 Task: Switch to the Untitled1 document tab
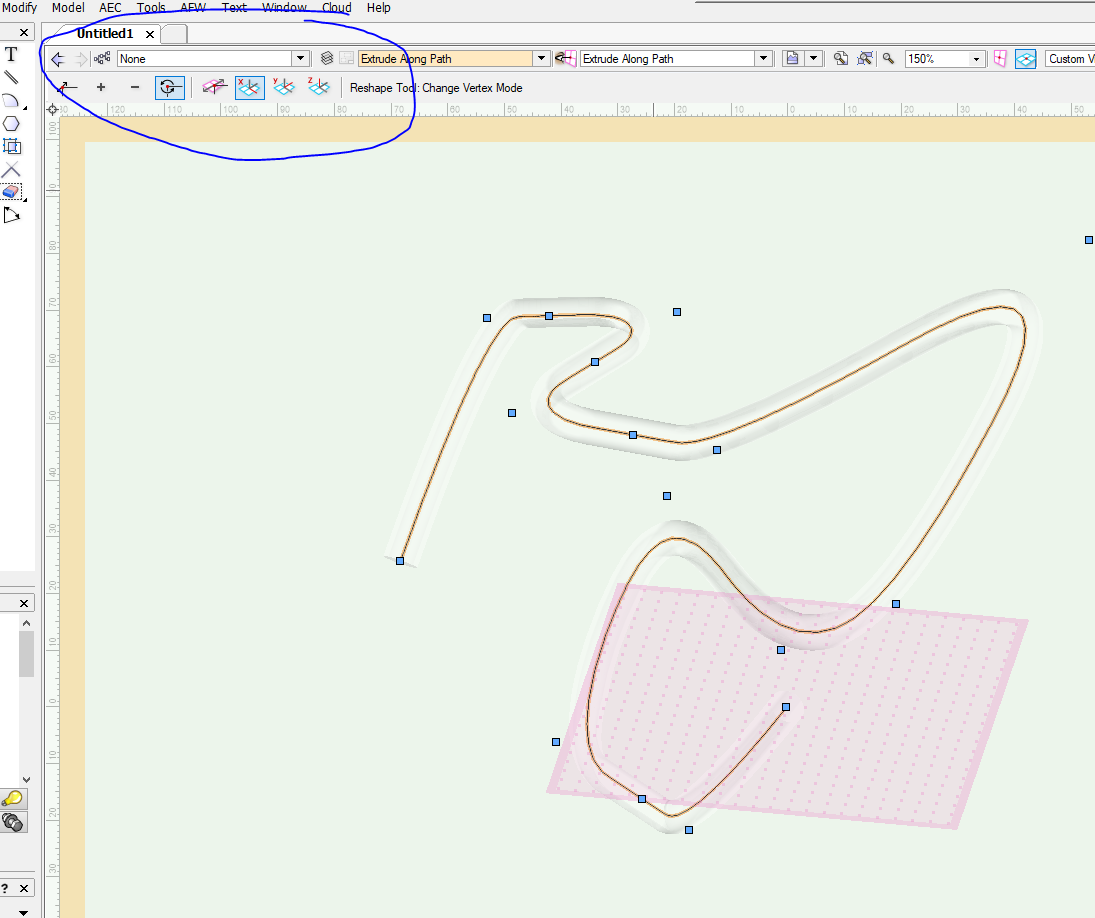point(105,33)
